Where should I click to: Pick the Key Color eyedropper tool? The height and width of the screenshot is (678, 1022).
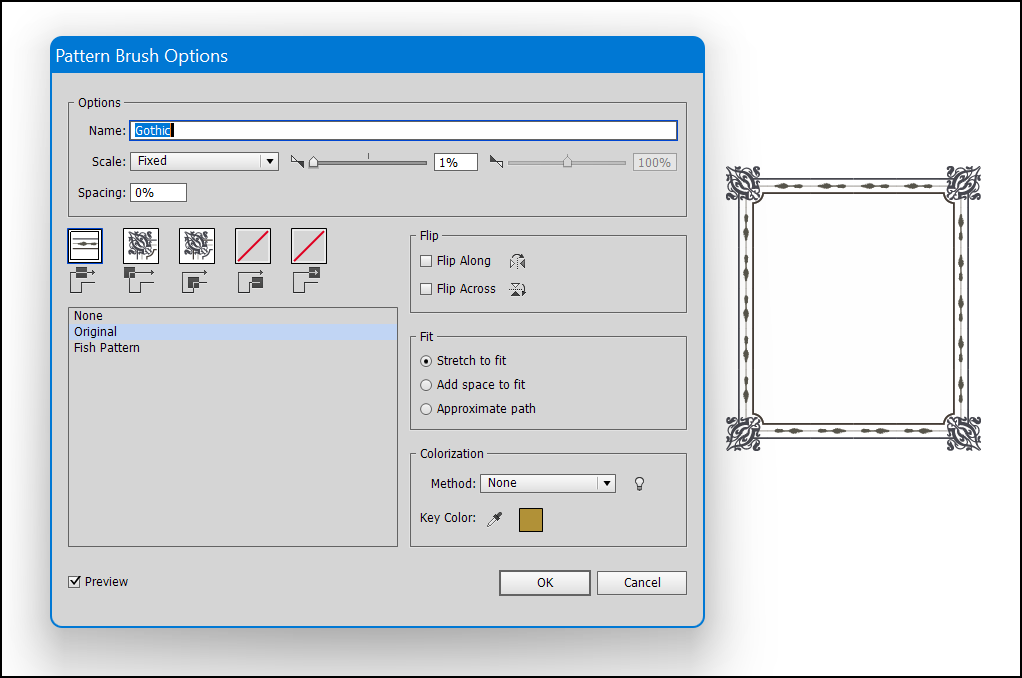pyautogui.click(x=494, y=519)
